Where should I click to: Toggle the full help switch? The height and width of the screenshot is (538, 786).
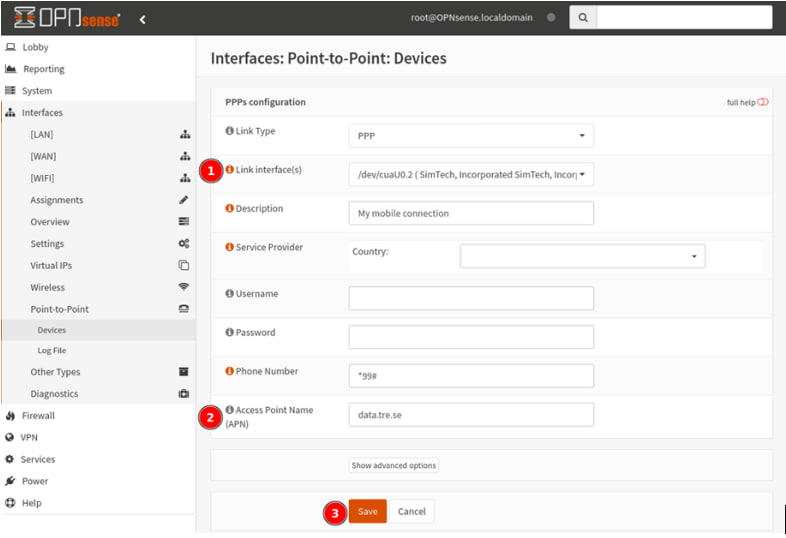pyautogui.click(x=762, y=102)
